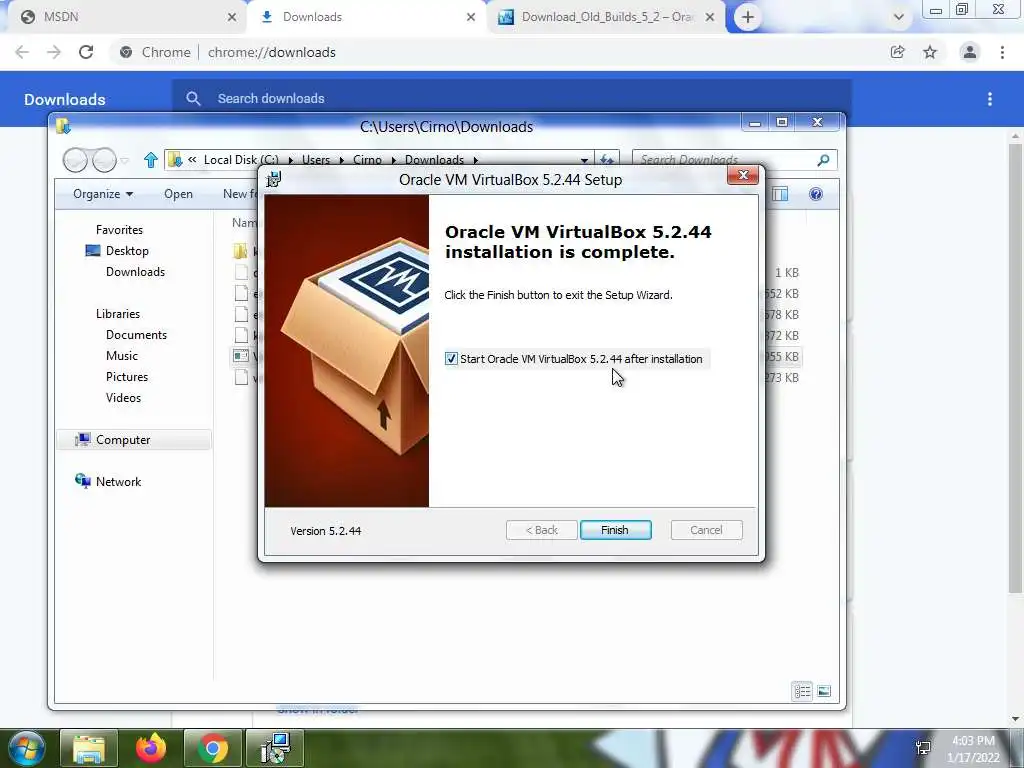Viewport: 1024px width, 768px height.
Task: Click Favorites header in Explorer sidebar
Action: tap(119, 230)
